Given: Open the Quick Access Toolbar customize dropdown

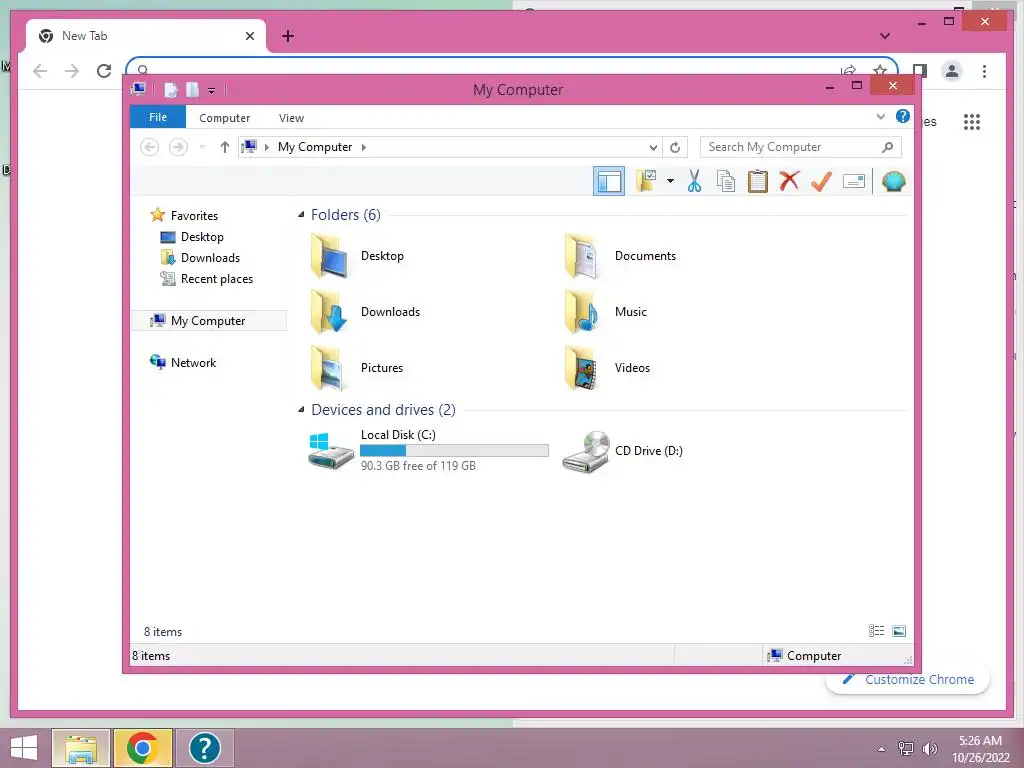Looking at the screenshot, I should click(212, 91).
